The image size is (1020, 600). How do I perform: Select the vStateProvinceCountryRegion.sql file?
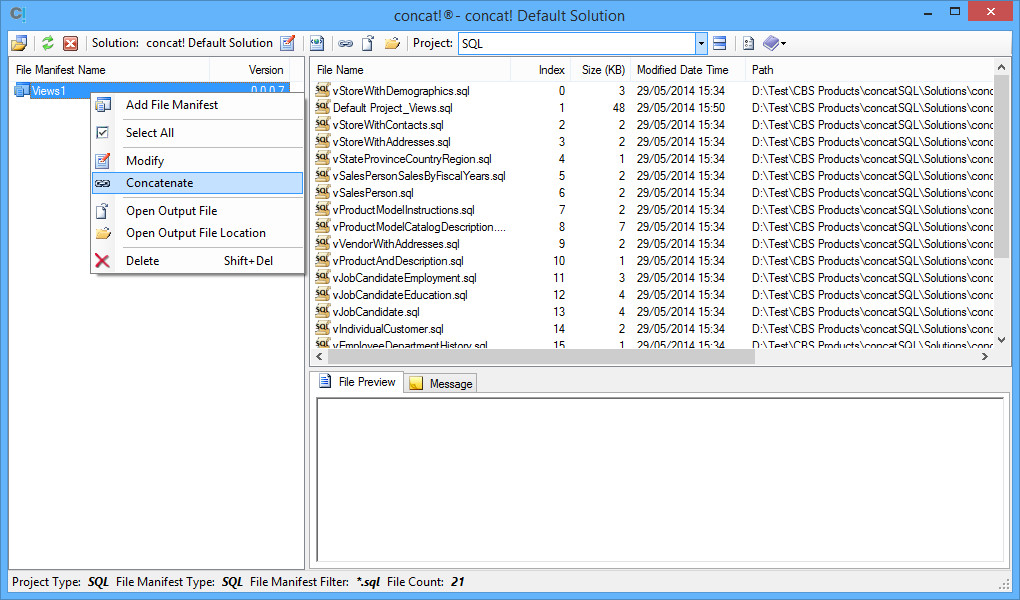(412, 159)
